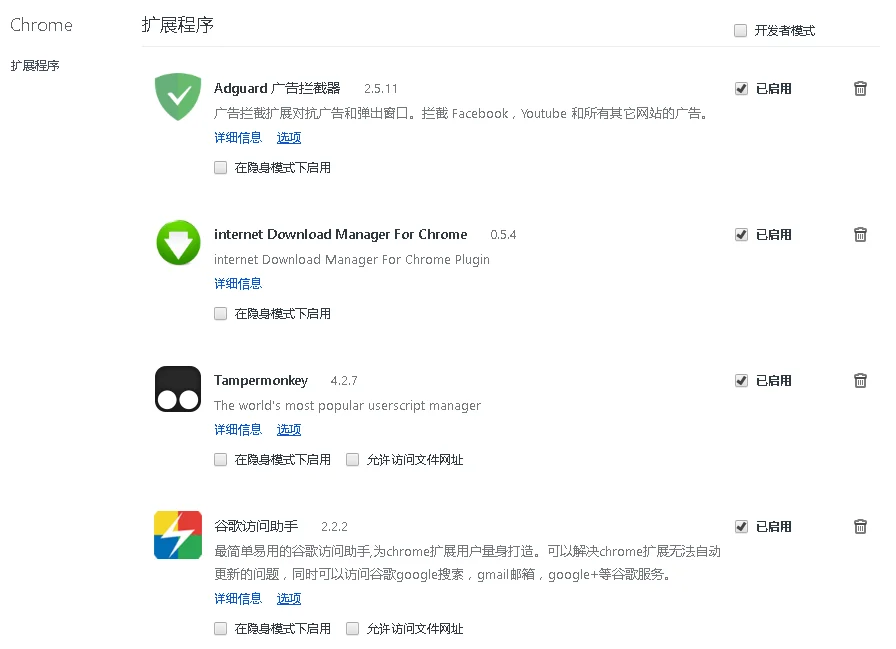Check Tampermonkey 允许访问文件网址 box
This screenshot has width=896, height=649.
353,459
